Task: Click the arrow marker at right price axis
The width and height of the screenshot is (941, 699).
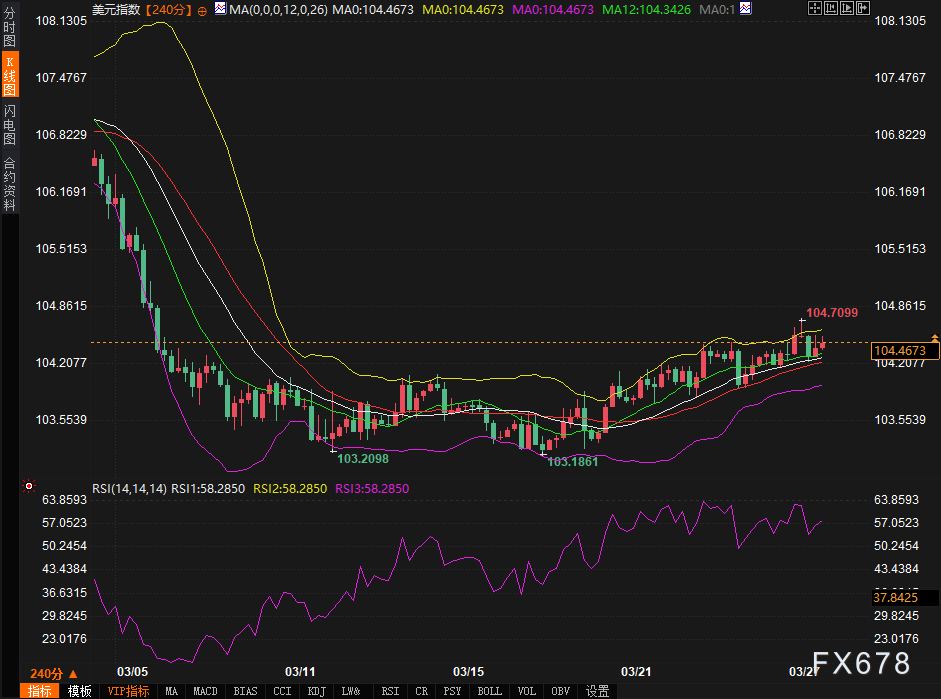Action: pos(934,338)
